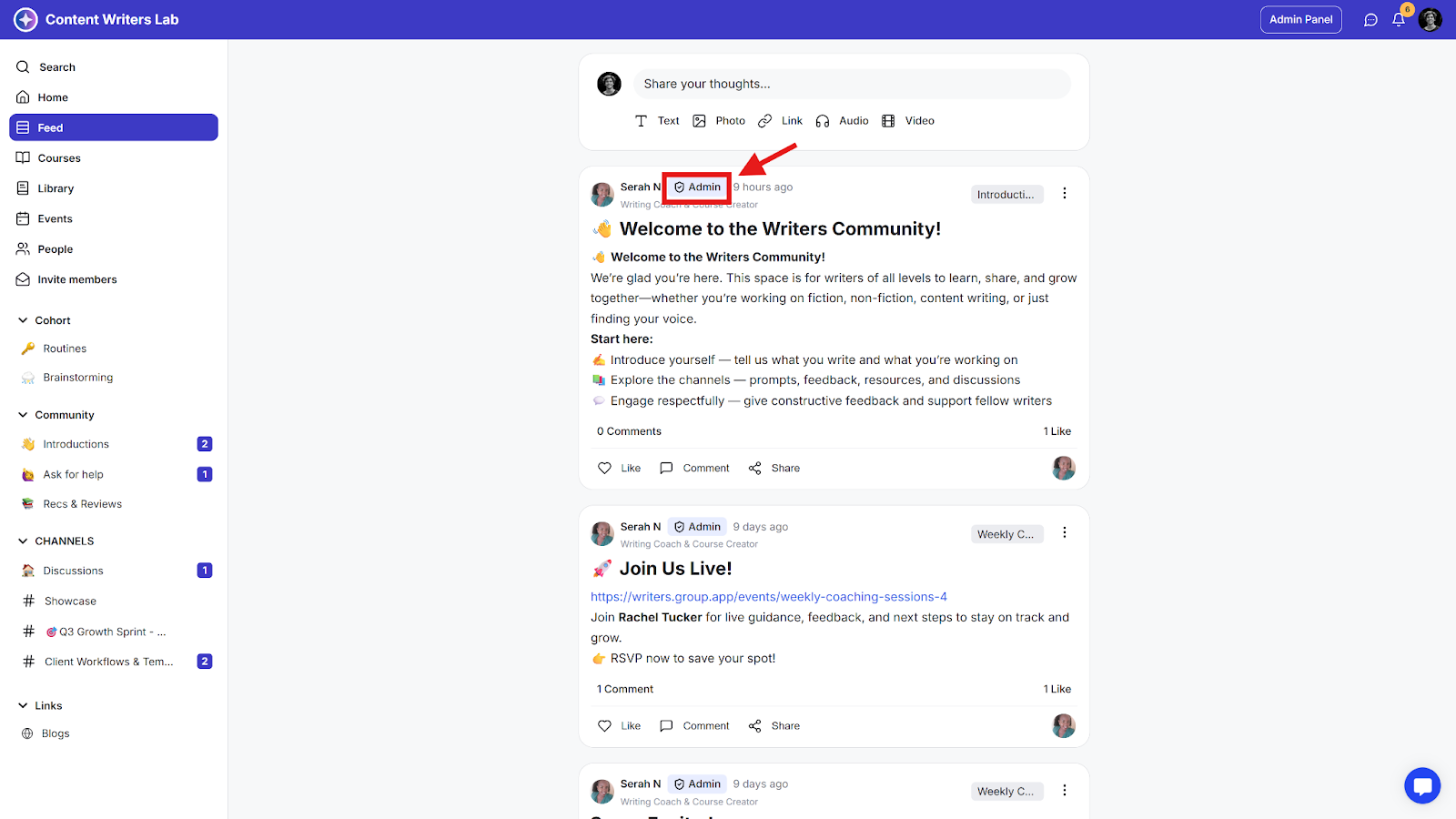This screenshot has height=819, width=1456.
Task: Collapse the Links section
Action: pyautogui.click(x=23, y=705)
